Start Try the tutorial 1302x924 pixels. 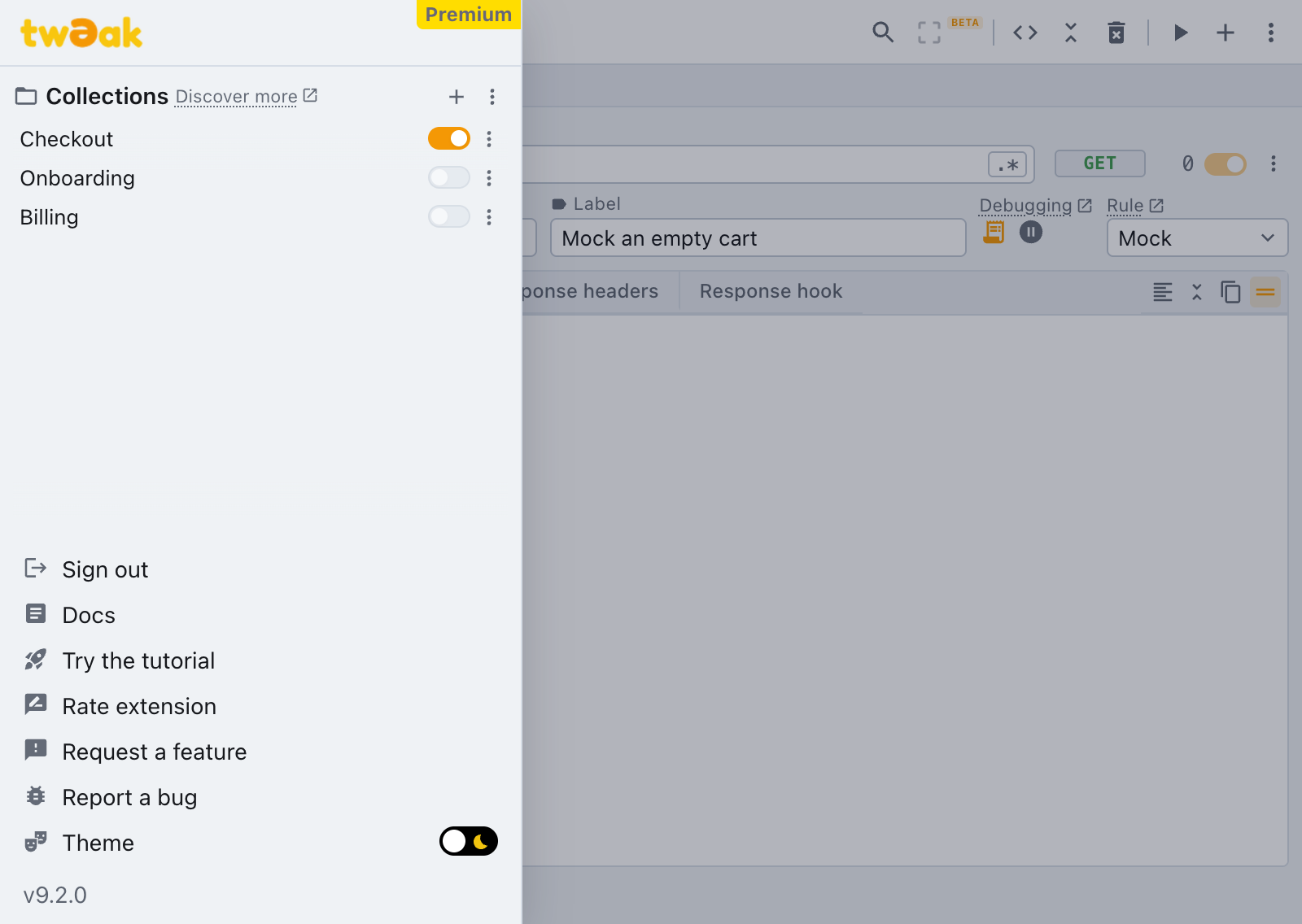click(138, 660)
